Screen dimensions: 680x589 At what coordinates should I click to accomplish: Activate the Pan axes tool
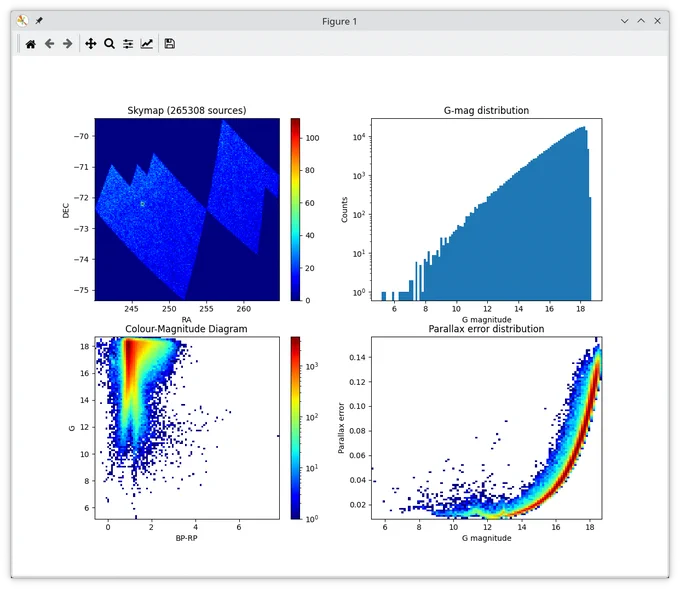click(x=91, y=44)
